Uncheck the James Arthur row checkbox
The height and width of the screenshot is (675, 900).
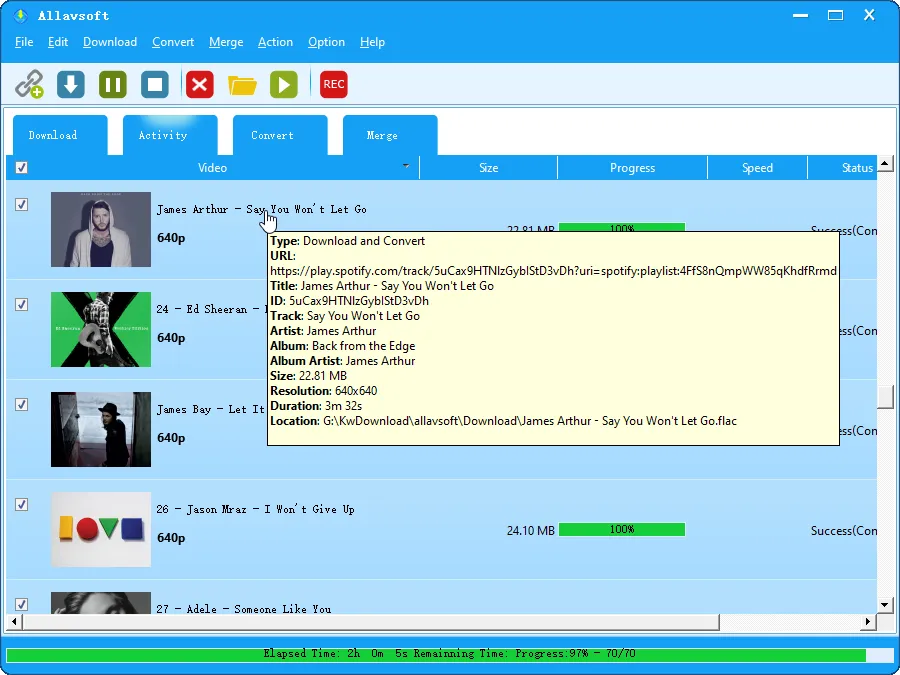pos(21,204)
